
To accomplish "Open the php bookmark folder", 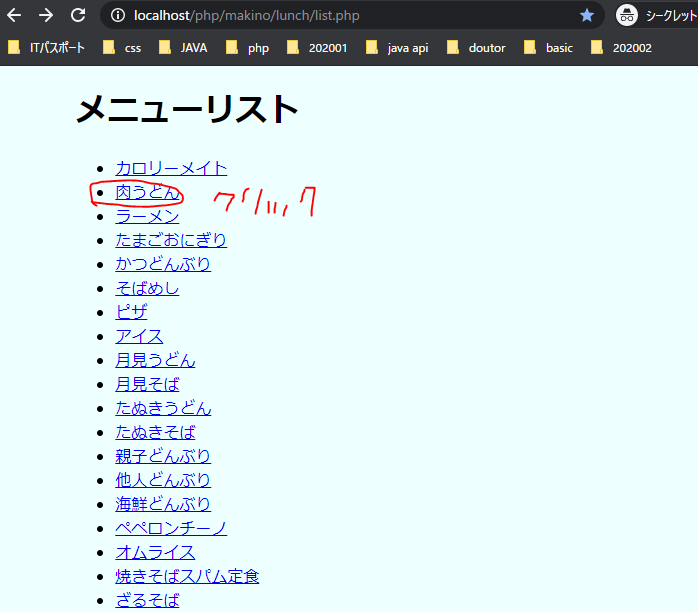I will 248,48.
